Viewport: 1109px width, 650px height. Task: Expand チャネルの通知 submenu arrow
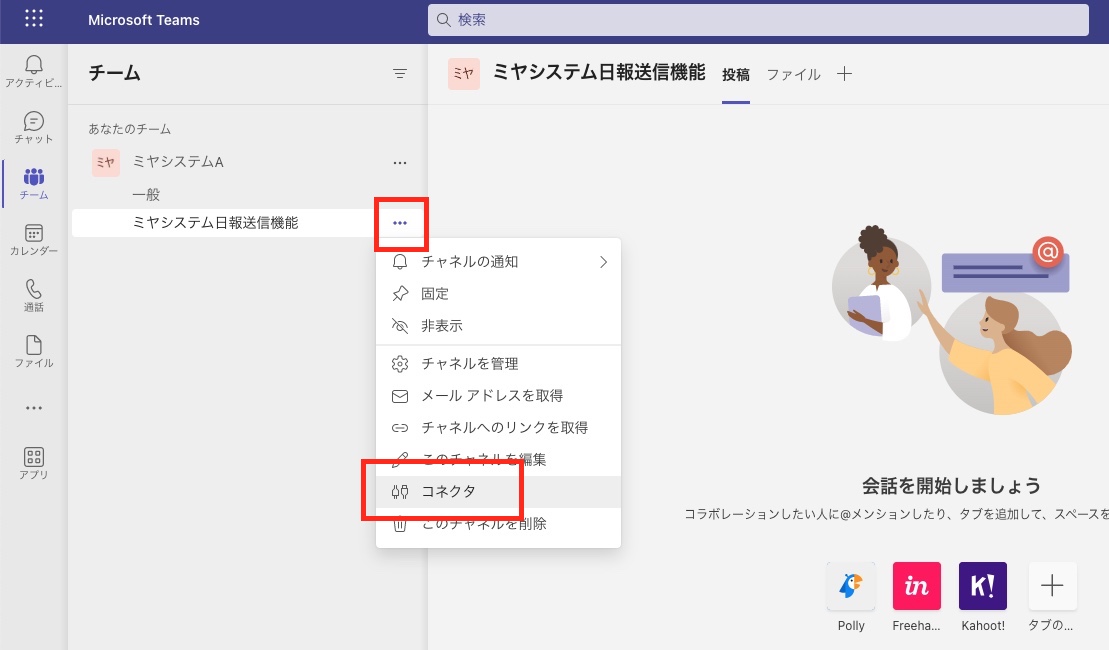tap(603, 262)
